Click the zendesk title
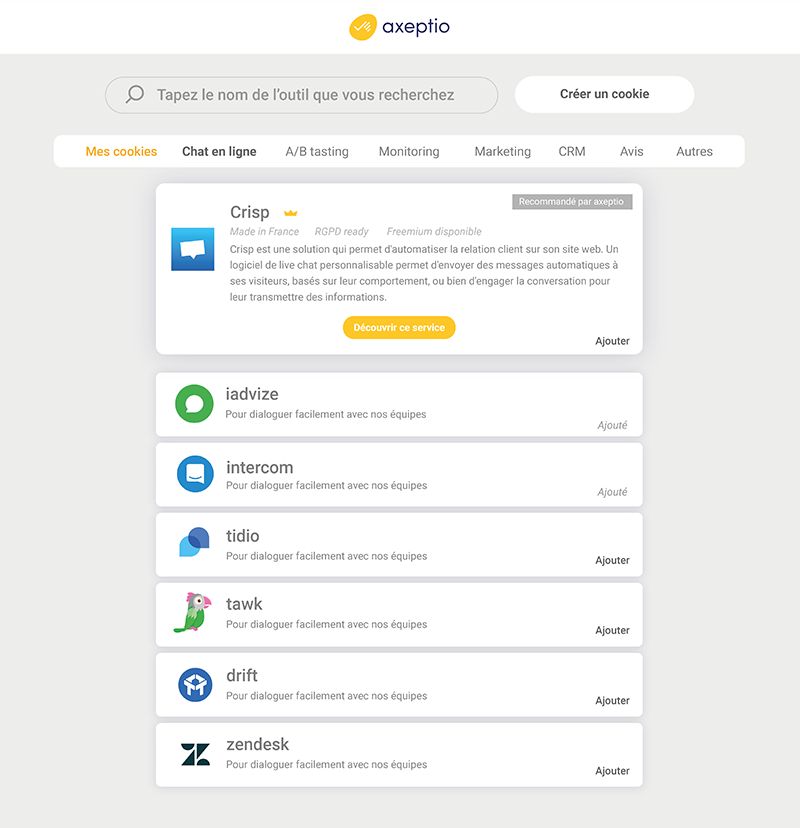 point(257,745)
